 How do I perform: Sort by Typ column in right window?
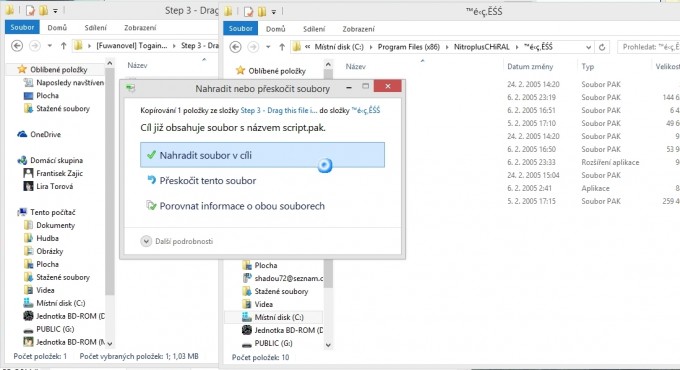pyautogui.click(x=588, y=66)
